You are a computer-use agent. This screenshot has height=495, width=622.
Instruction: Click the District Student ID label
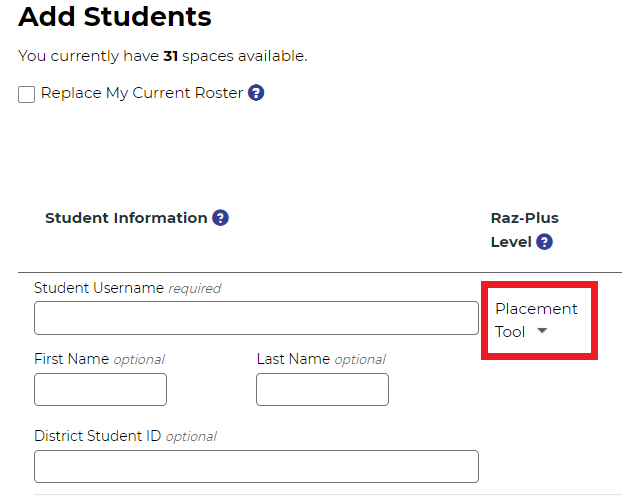click(x=98, y=436)
